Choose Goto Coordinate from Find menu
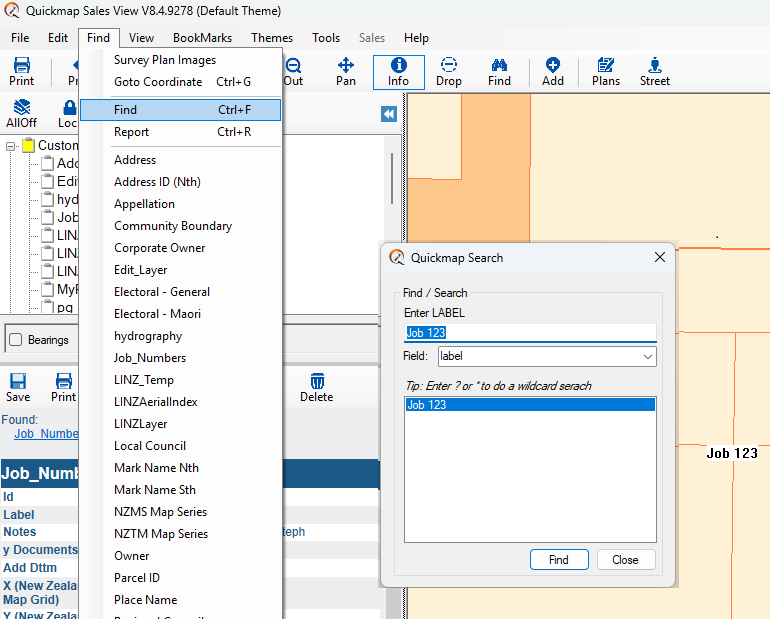Screen dimensions: 770x619 pos(158,82)
